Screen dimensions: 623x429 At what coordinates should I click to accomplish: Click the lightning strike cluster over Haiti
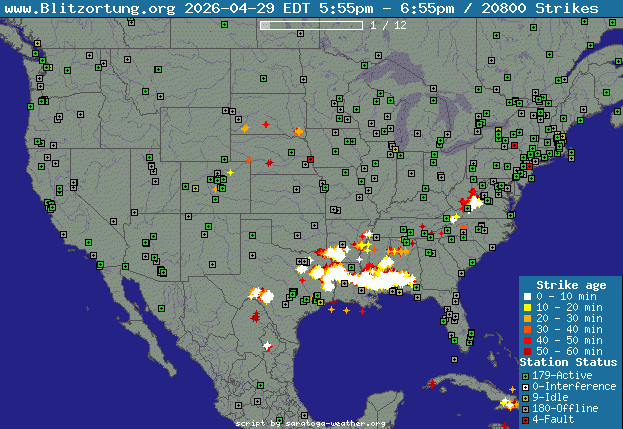coord(500,400)
